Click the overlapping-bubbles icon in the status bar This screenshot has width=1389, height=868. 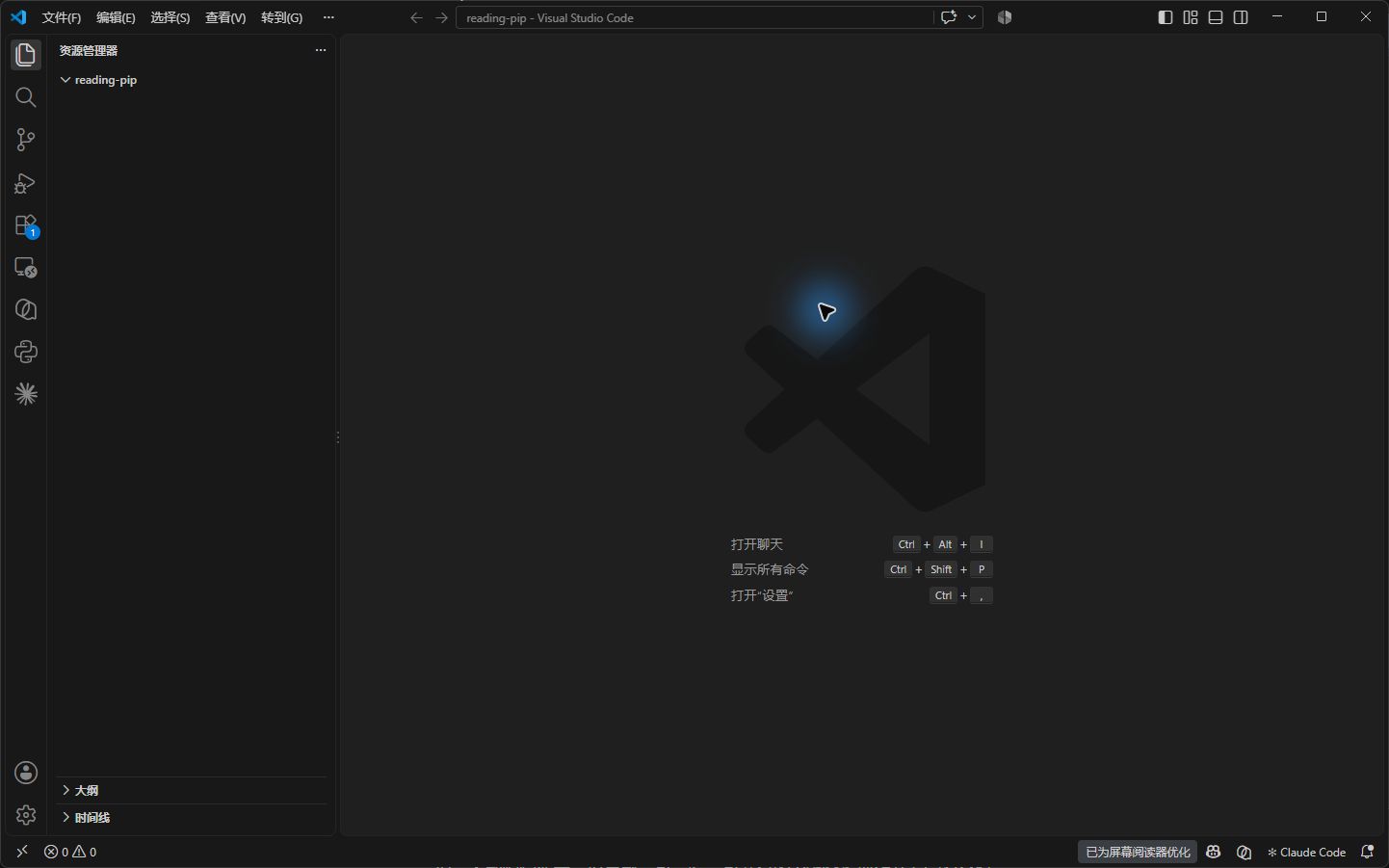pyautogui.click(x=1245, y=852)
